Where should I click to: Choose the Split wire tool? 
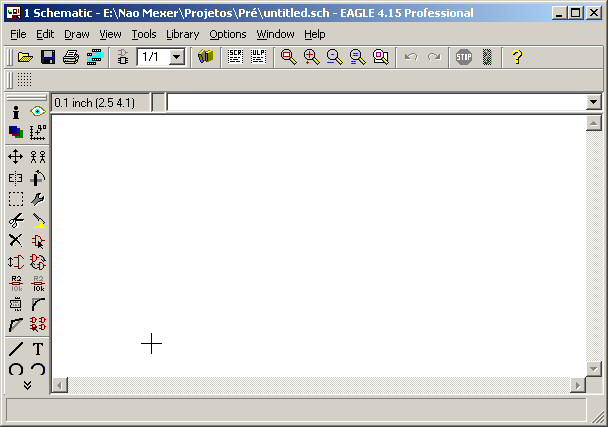click(16, 325)
